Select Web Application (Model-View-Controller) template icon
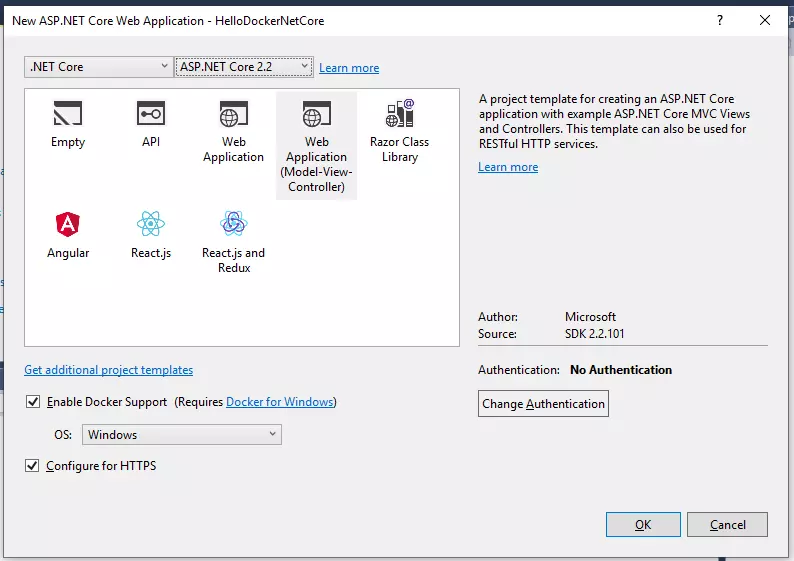Viewport: 794px width, 561px height. point(316,113)
